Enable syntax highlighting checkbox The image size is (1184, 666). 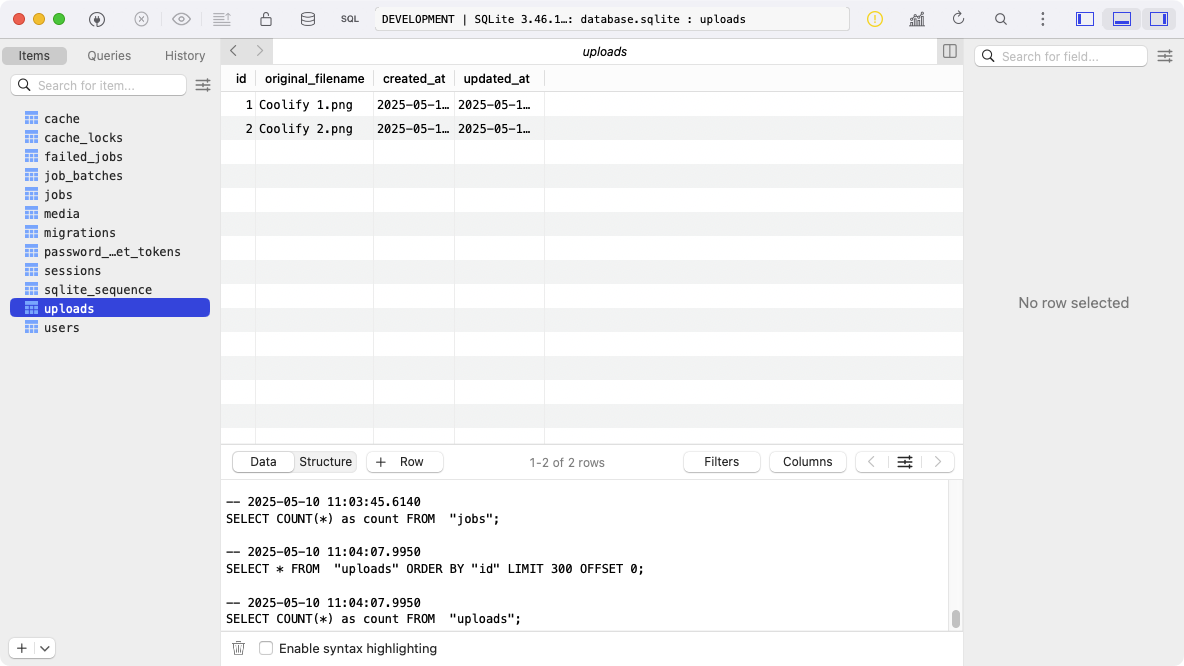266,648
